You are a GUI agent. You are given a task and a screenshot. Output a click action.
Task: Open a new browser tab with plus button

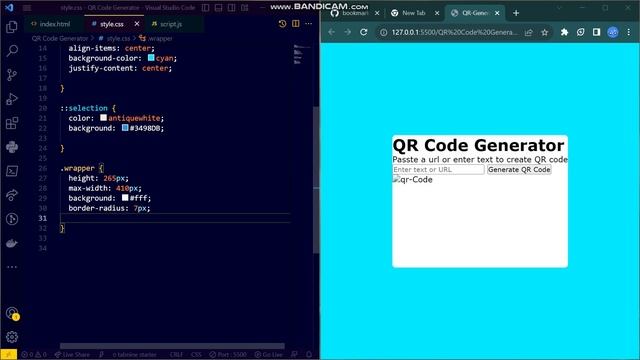point(516,13)
